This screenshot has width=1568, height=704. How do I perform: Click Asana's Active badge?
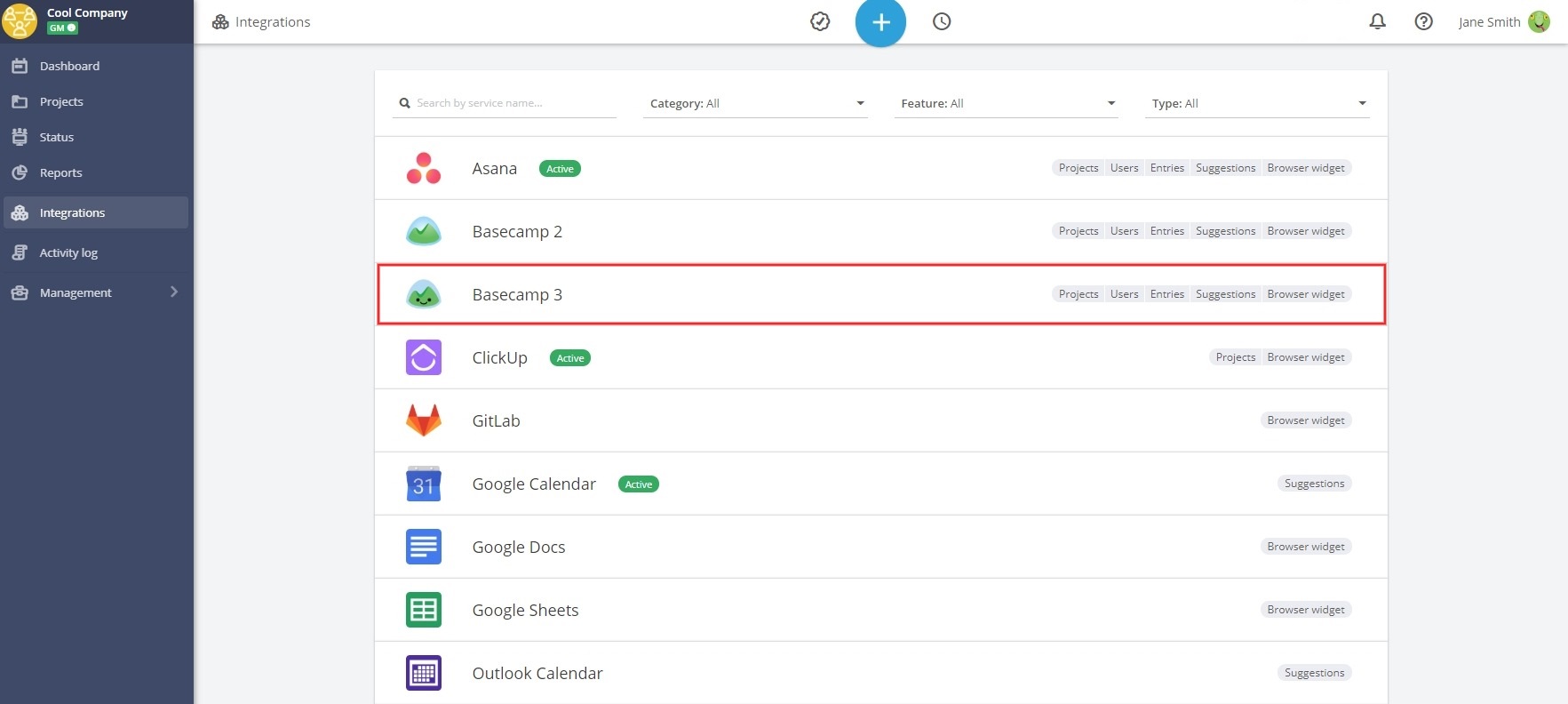[560, 169]
